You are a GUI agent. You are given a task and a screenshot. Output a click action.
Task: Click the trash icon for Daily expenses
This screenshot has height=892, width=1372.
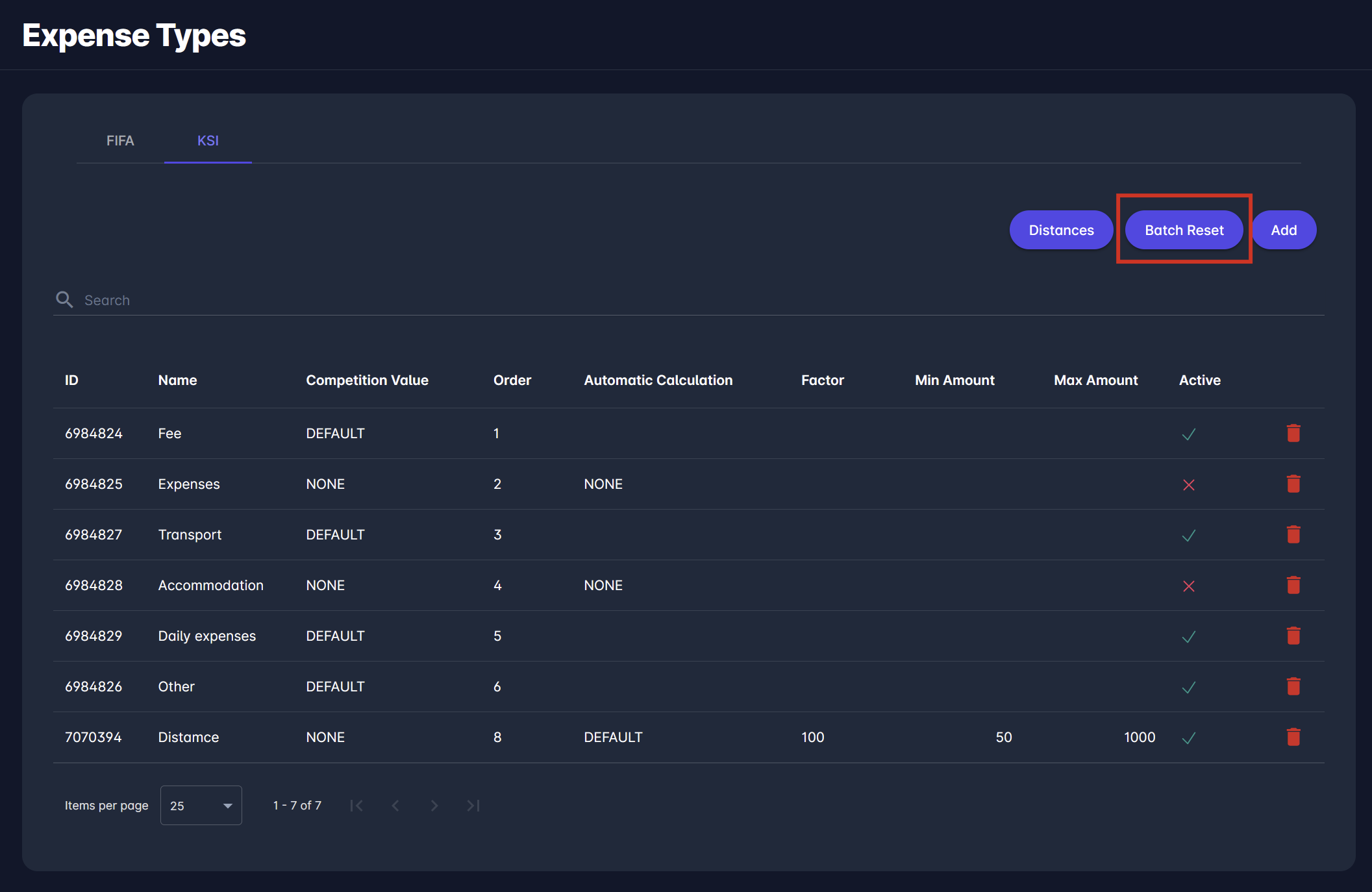[x=1293, y=636]
